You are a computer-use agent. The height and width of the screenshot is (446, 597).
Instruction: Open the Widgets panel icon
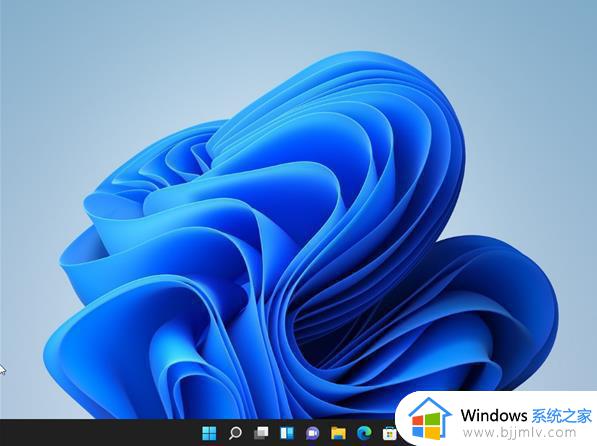click(287, 433)
